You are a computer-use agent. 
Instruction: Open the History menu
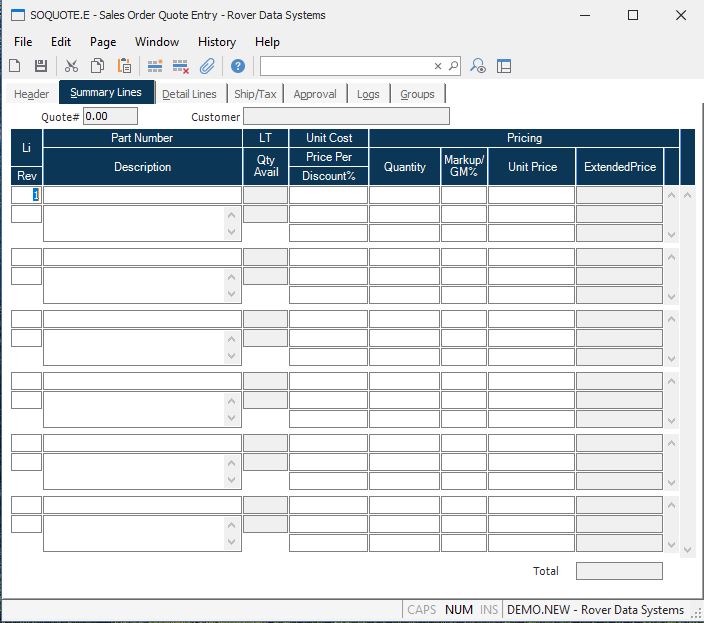[216, 42]
